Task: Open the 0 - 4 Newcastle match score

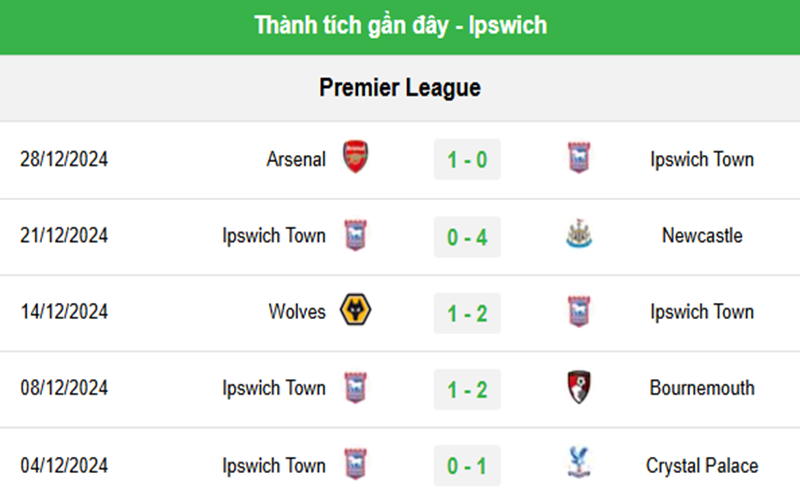Action: point(467,236)
